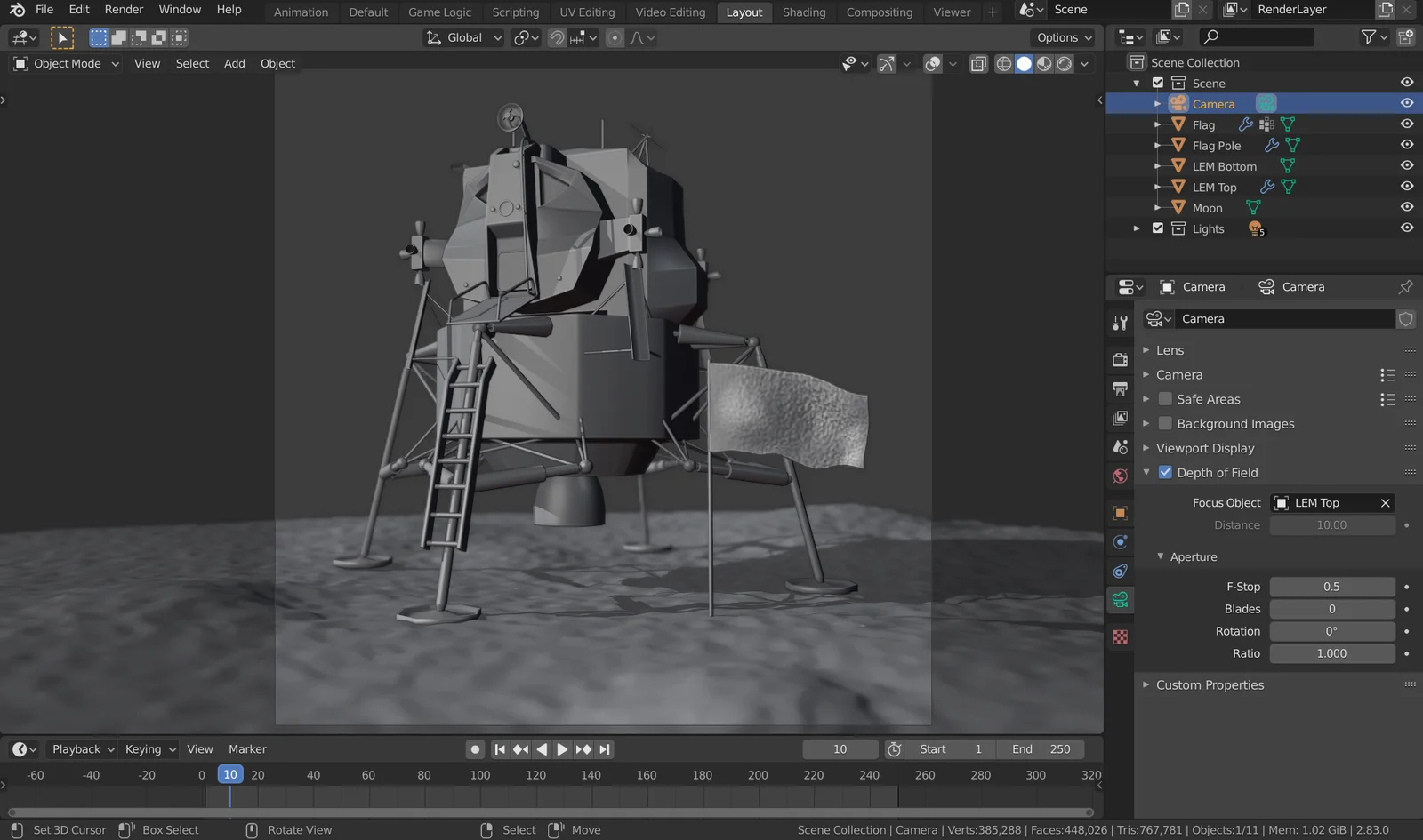This screenshot has height=840, width=1423.
Task: Disable the Depth of Field checkbox
Action: click(x=1165, y=472)
